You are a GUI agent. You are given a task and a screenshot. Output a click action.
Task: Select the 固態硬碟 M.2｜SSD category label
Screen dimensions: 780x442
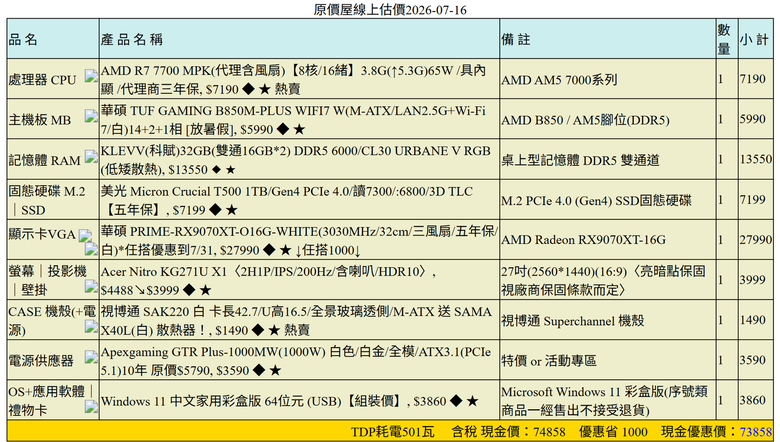tap(47, 200)
